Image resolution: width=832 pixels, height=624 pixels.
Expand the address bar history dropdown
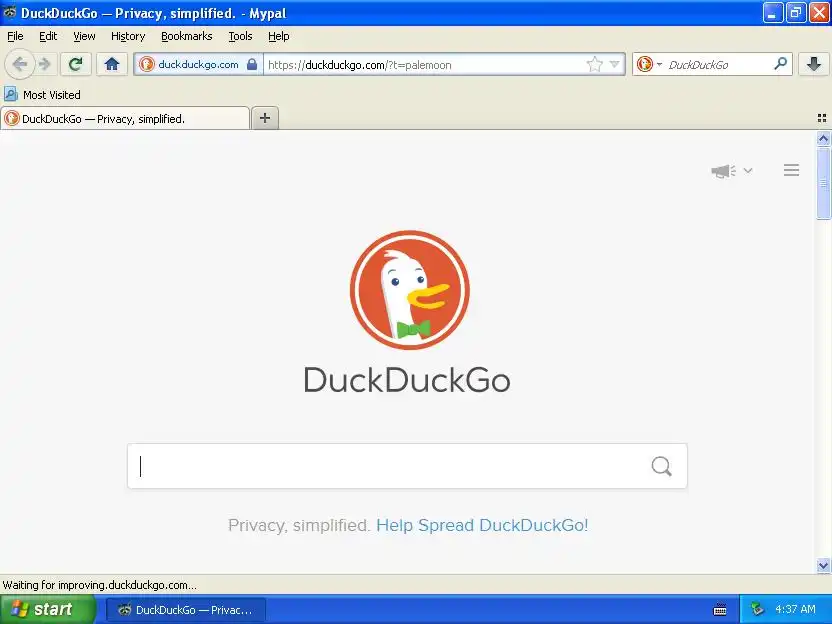point(614,64)
